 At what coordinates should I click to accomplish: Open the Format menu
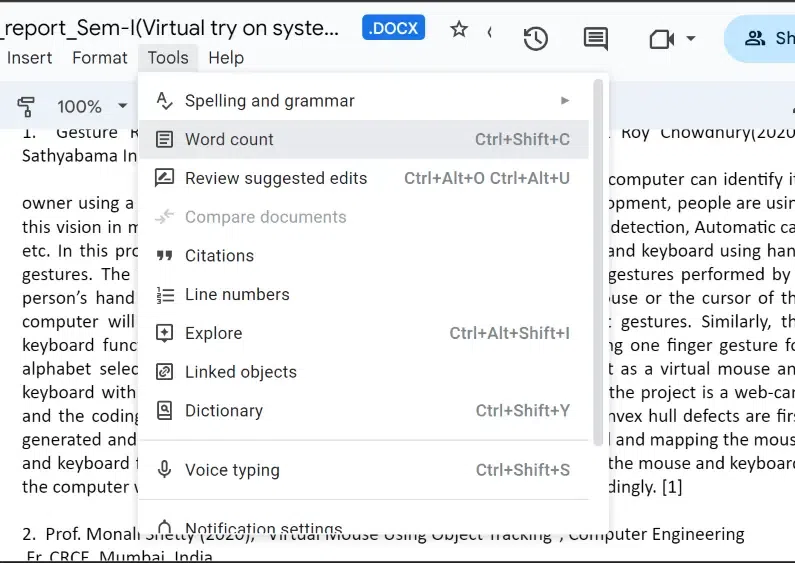click(100, 58)
